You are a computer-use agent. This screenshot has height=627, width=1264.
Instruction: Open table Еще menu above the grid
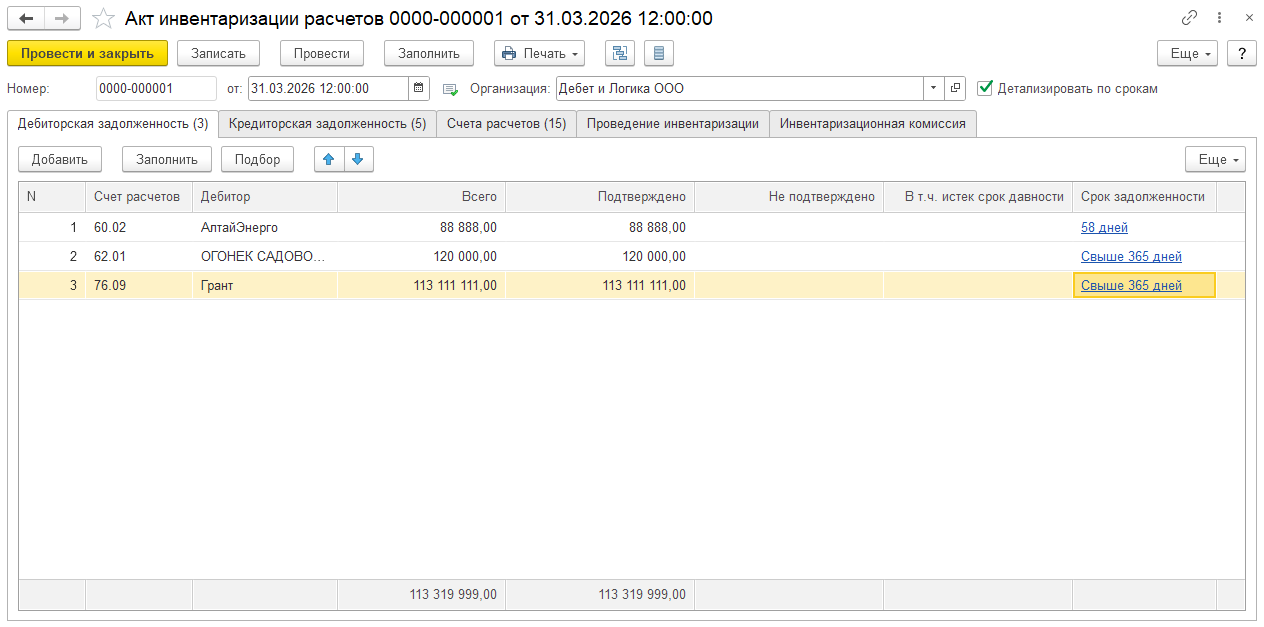pyautogui.click(x=1215, y=158)
